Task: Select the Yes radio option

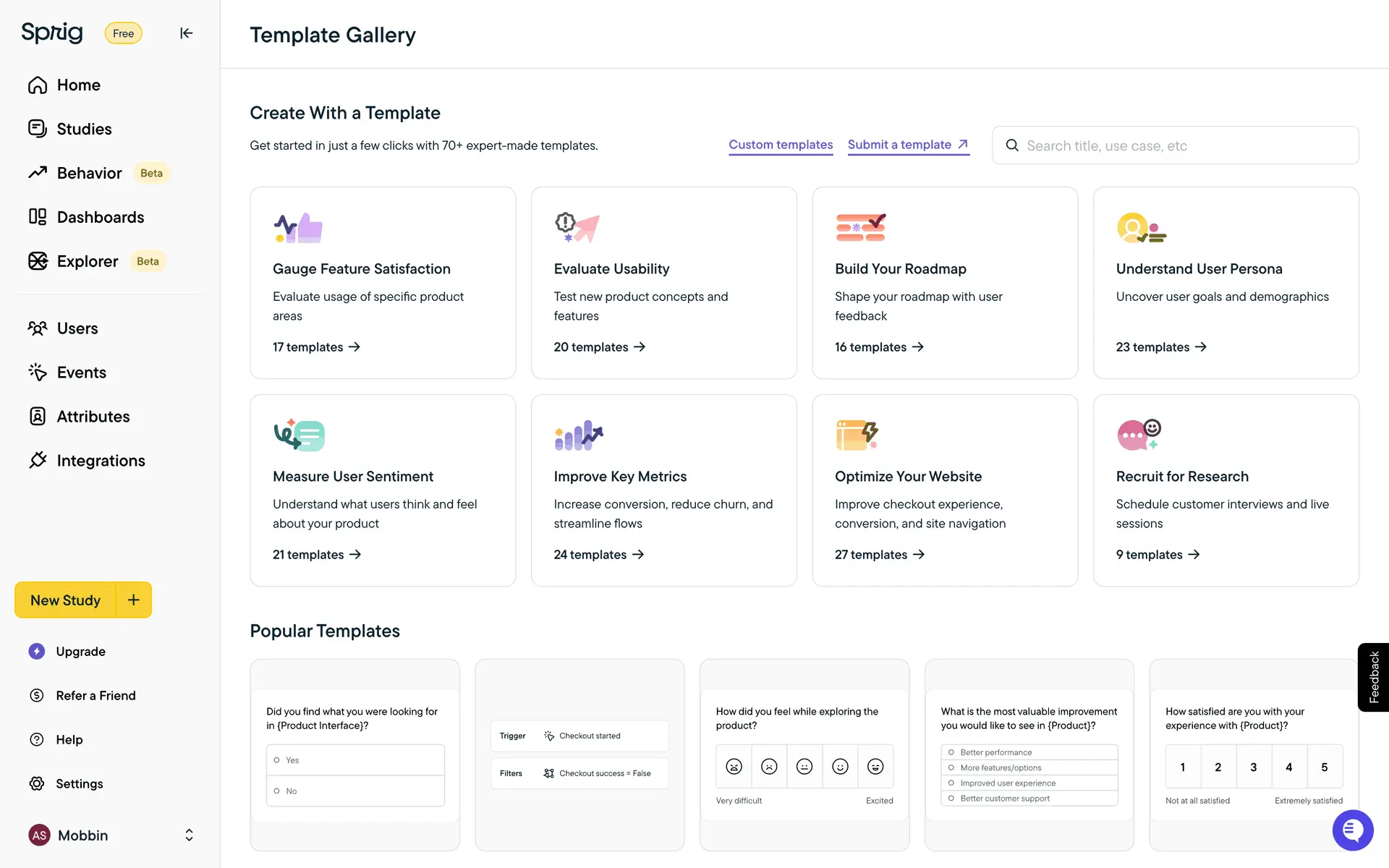Action: 277,760
